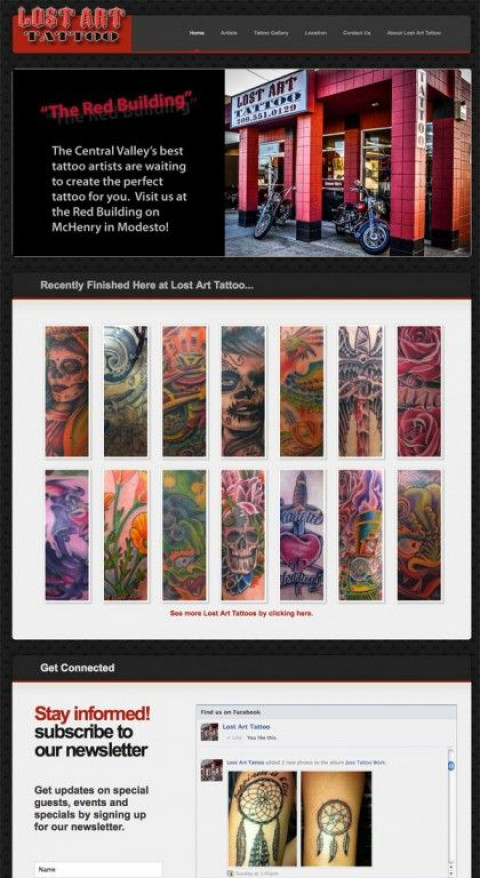Image resolution: width=480 pixels, height=878 pixels.
Task: Go to the Home menu item
Action: coord(197,33)
